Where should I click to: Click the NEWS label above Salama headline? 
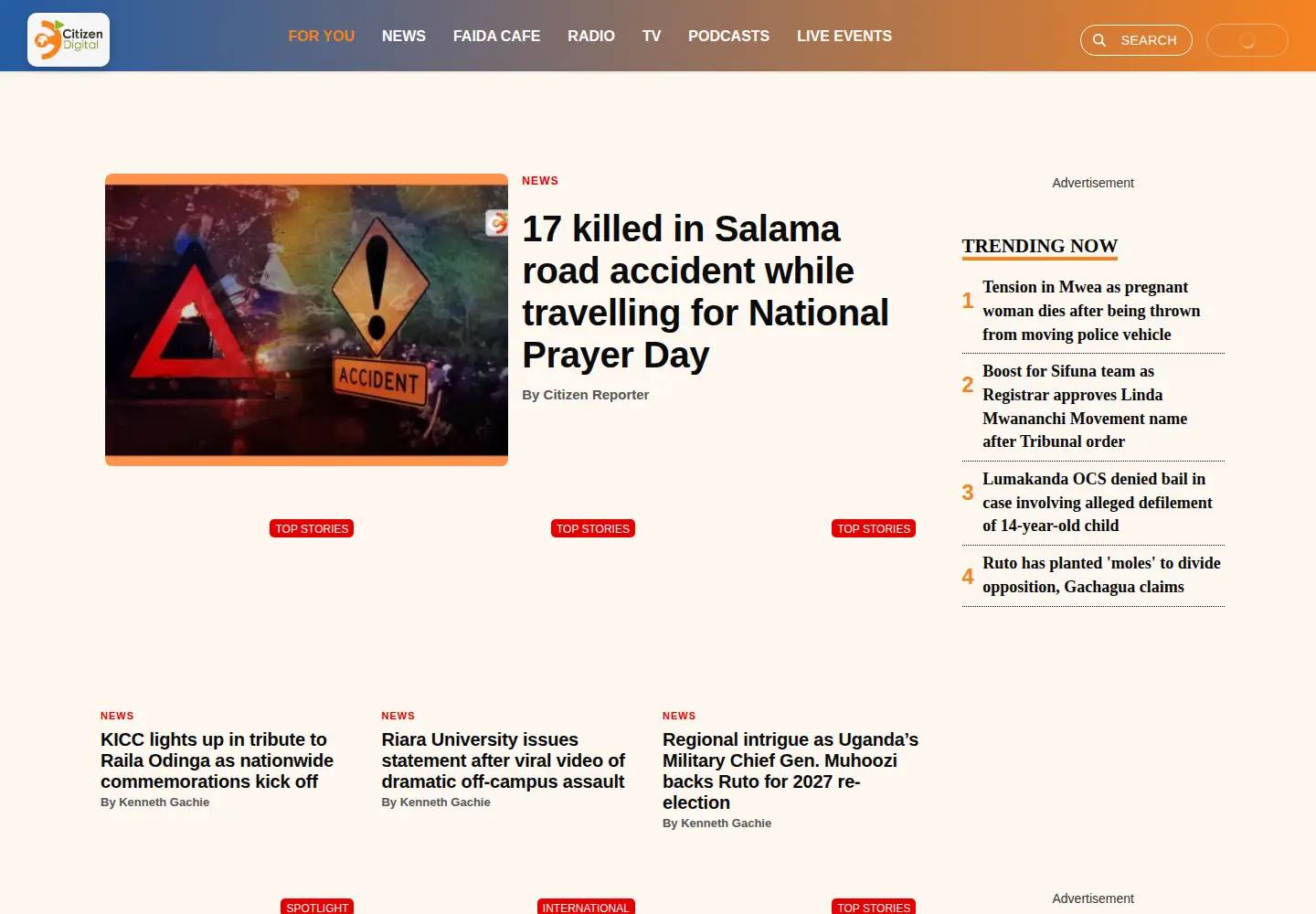click(540, 181)
